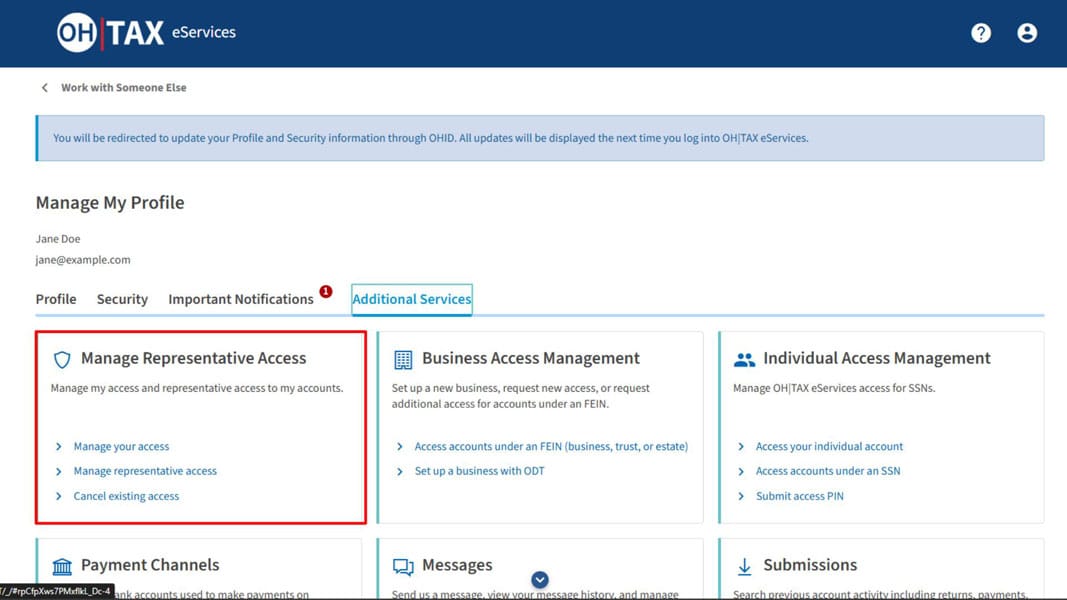Viewport: 1067px width, 600px height.
Task: Click 'Manage my access and representative access' description
Action: point(197,388)
